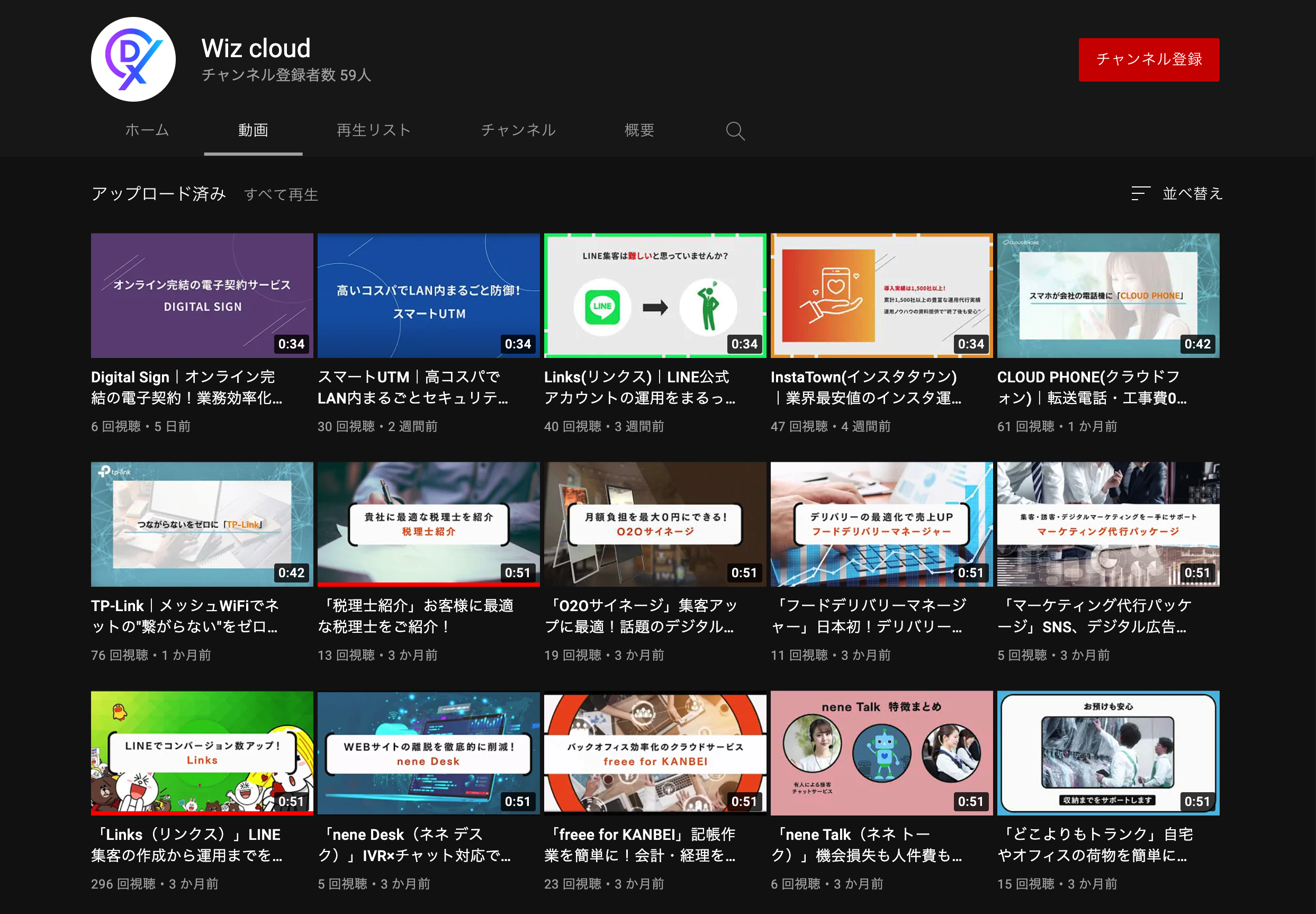Go to the チャンネル tab

(x=519, y=131)
